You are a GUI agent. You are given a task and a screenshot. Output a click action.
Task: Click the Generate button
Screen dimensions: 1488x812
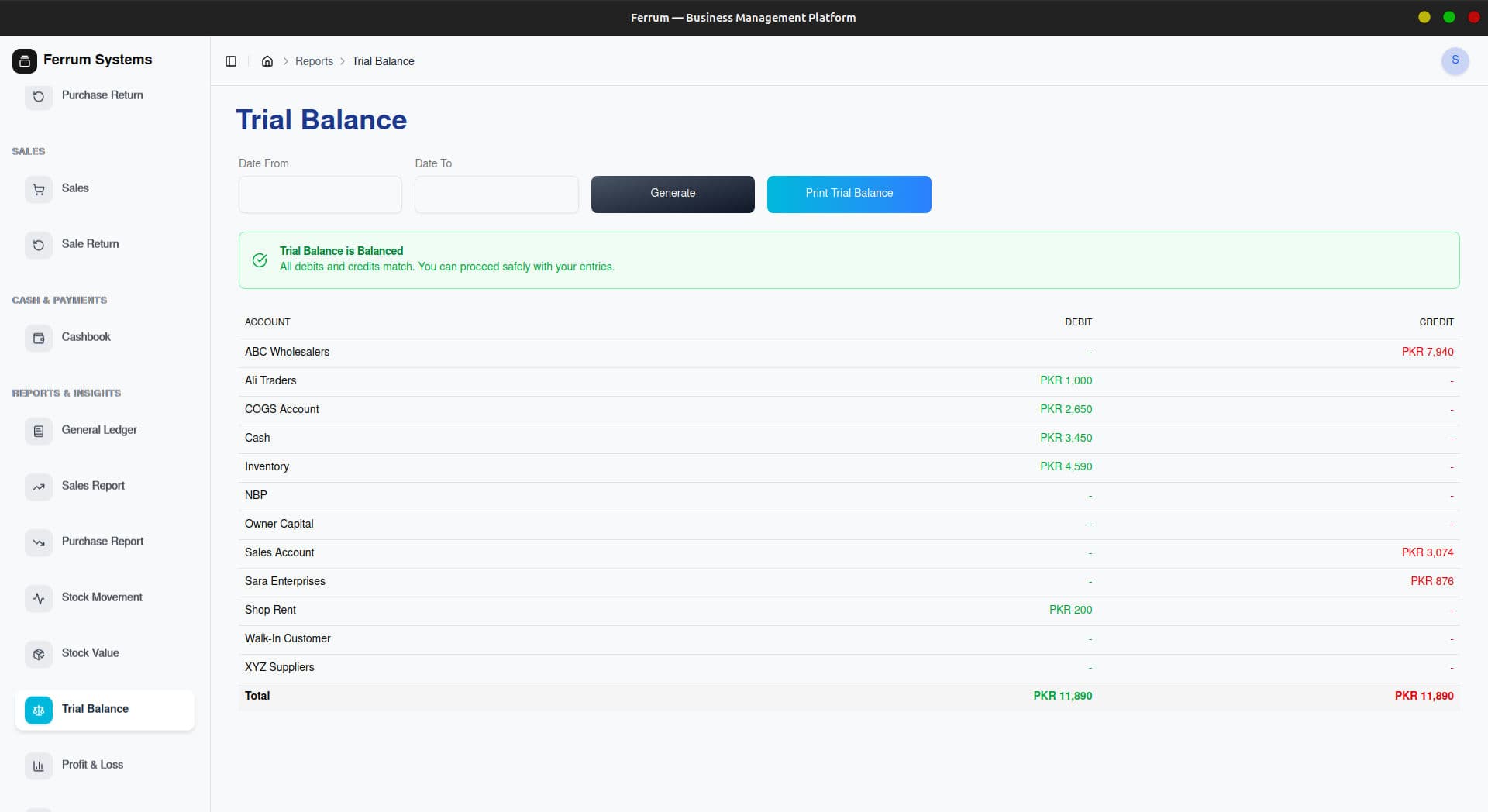point(673,194)
